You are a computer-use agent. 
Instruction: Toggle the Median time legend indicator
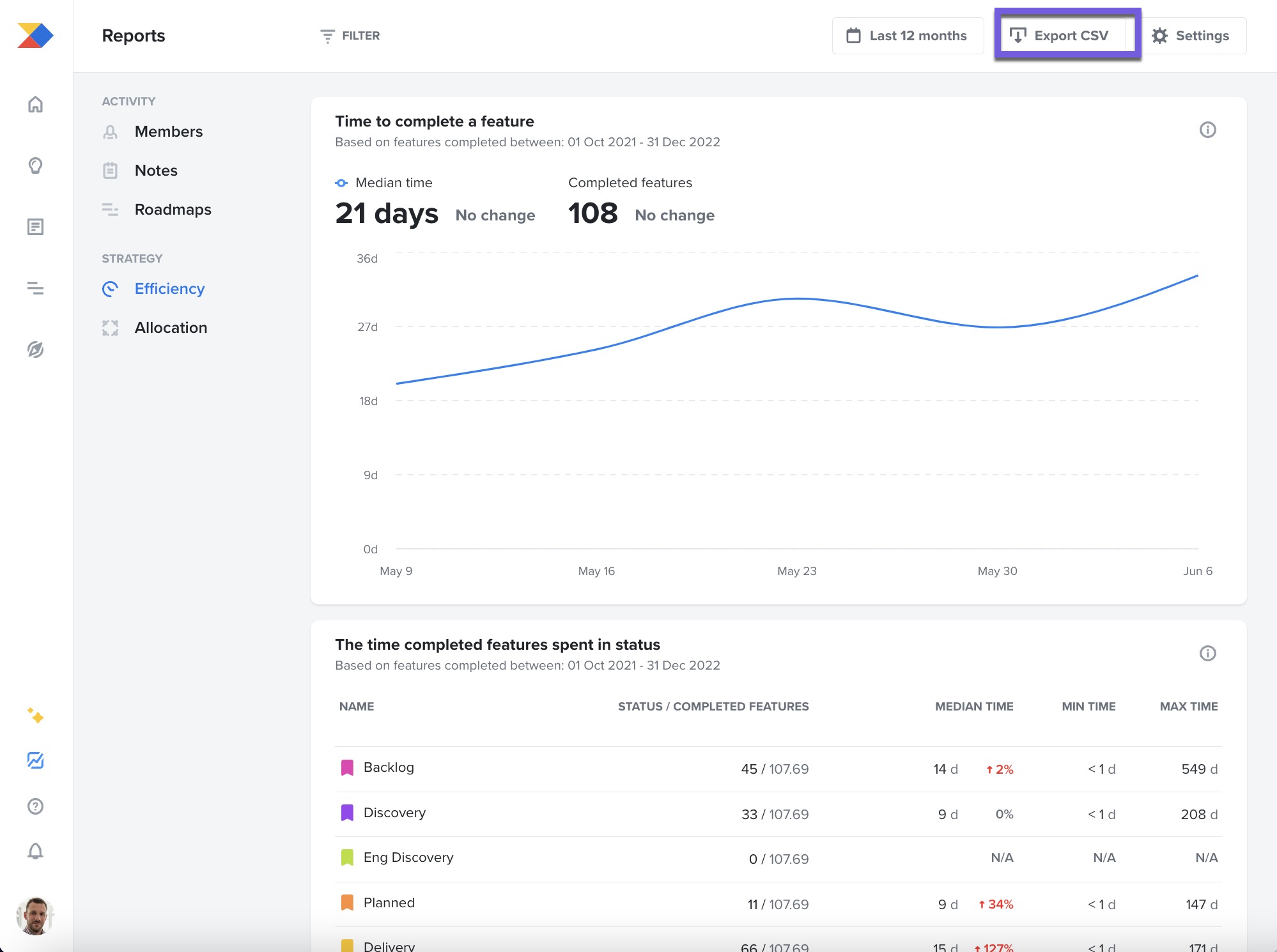[x=342, y=183]
